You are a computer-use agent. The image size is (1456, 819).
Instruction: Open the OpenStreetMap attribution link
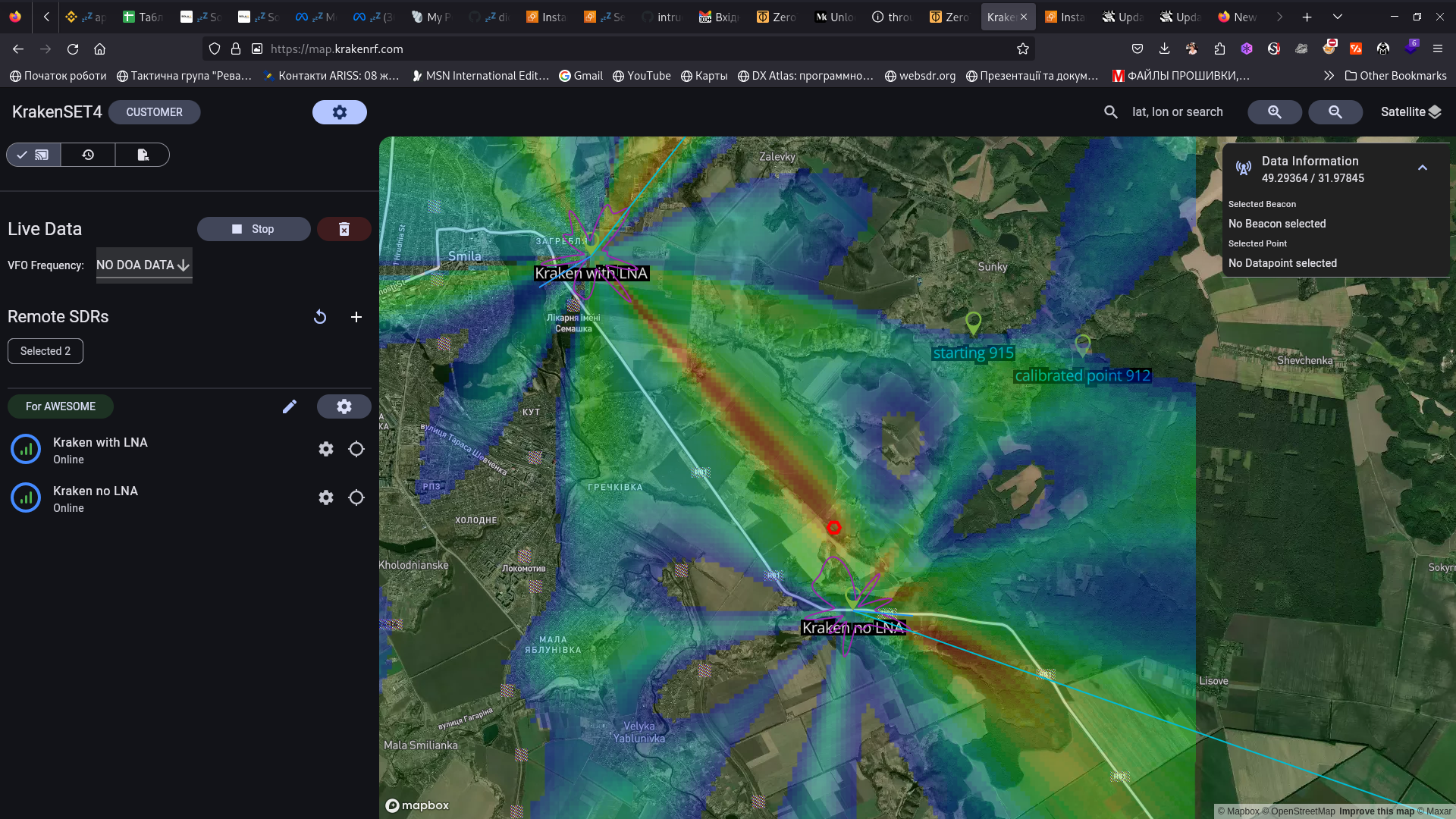pos(1298,811)
